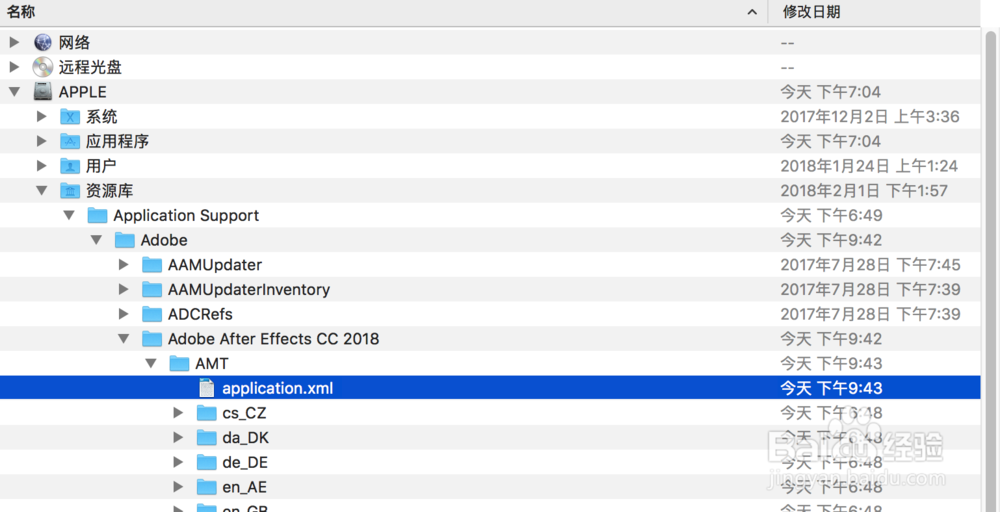Select the 远程光盘 label
1000x512 pixels.
click(90, 67)
